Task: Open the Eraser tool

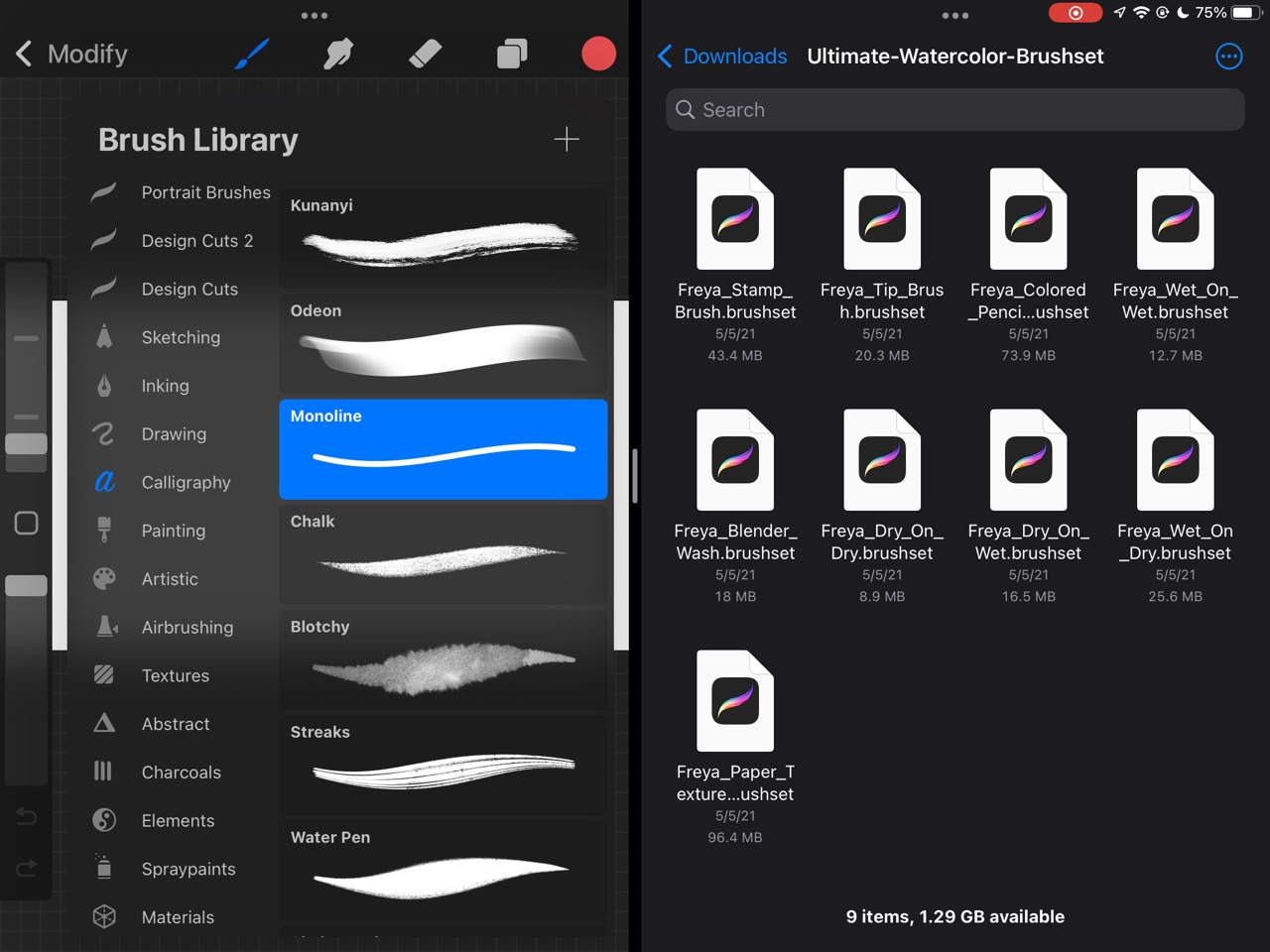Action: (x=425, y=54)
